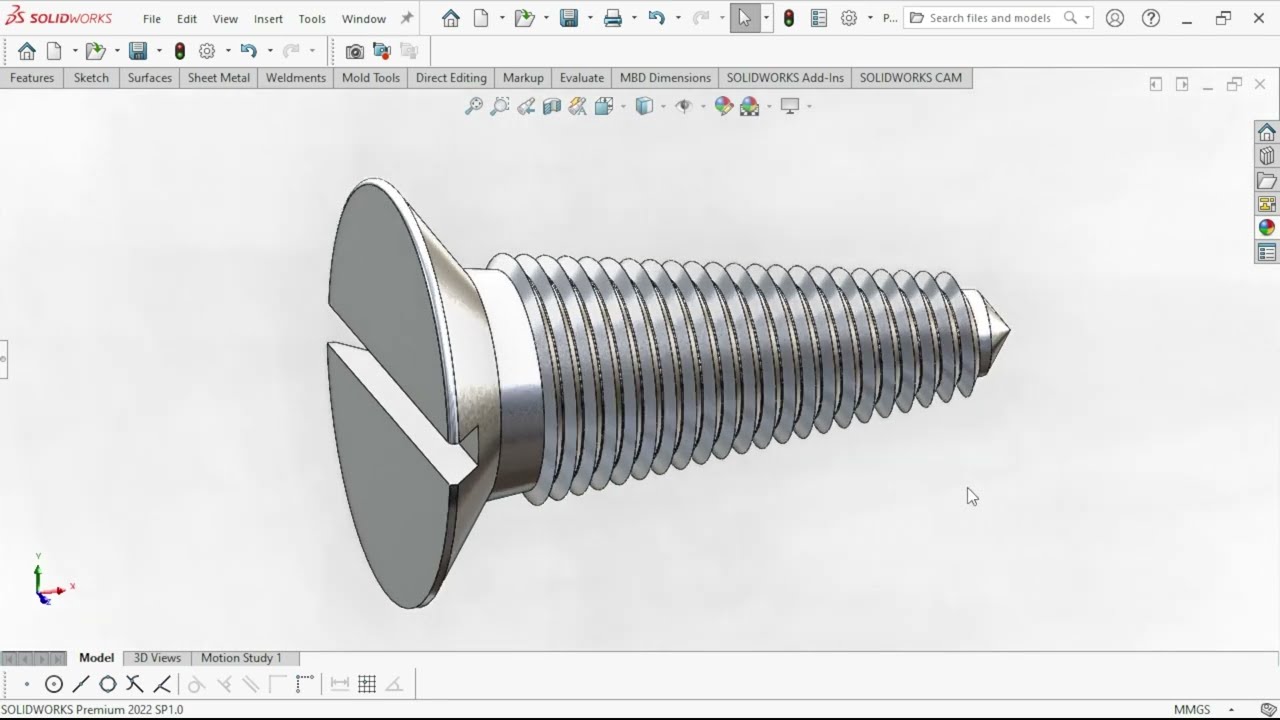
Task: Switch to the Features tab
Action: (32, 78)
